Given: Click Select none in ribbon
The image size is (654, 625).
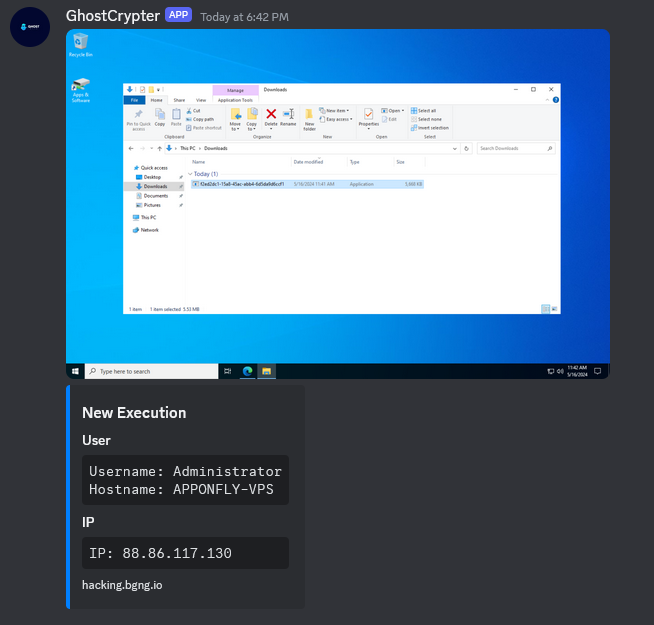Looking at the screenshot, I should coord(426,119).
